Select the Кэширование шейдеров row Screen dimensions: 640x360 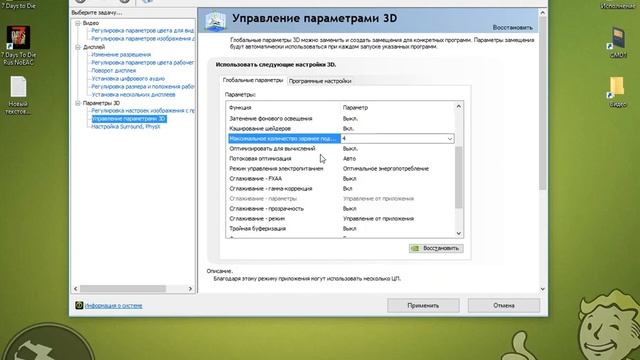coord(341,129)
